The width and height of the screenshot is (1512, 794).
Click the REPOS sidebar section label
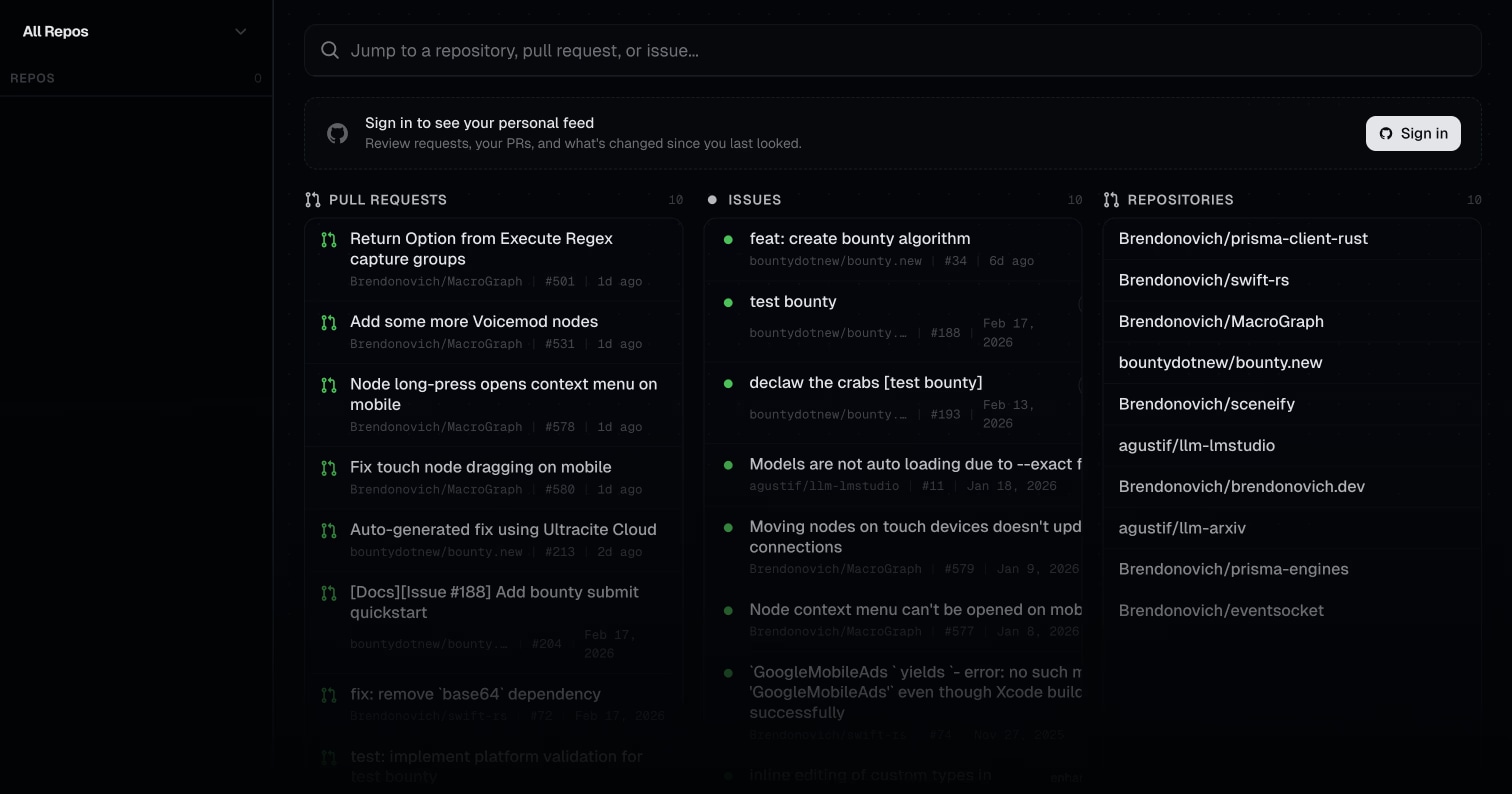coord(32,78)
